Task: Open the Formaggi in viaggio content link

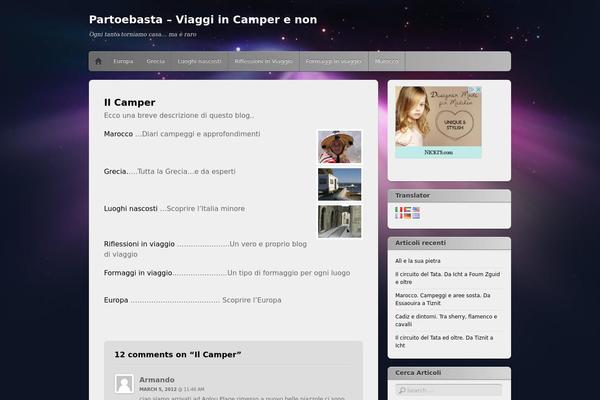Action: 138,273
